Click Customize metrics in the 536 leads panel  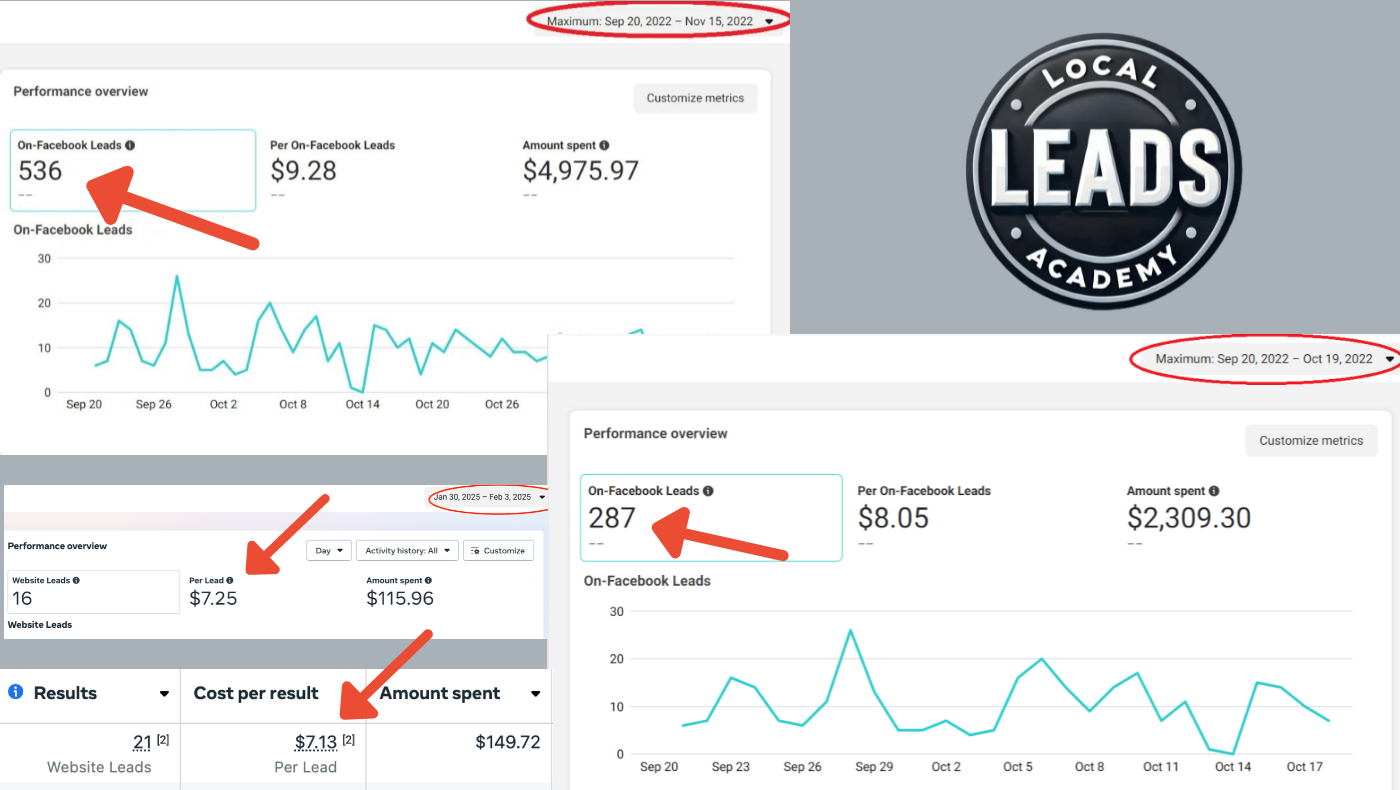[x=695, y=98]
